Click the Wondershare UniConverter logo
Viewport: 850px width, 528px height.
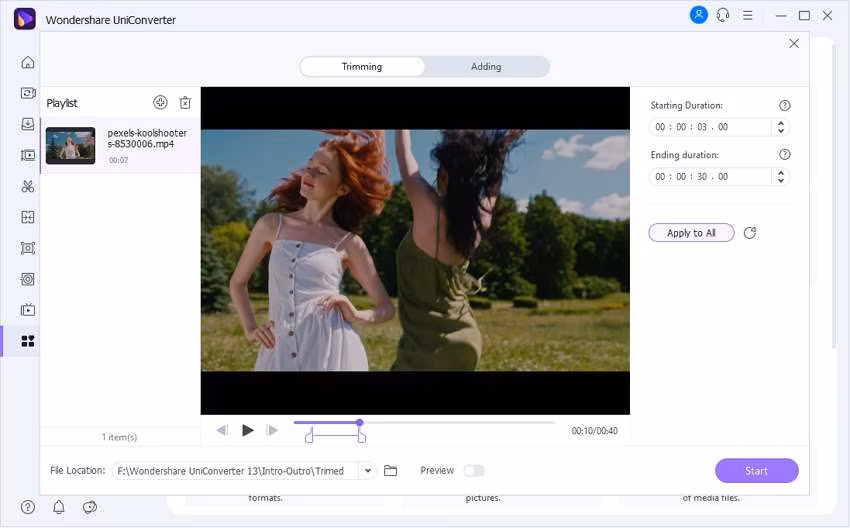(24, 19)
